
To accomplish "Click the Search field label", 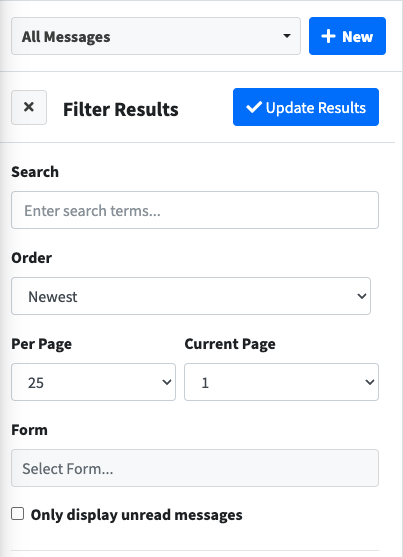I will point(35,172).
